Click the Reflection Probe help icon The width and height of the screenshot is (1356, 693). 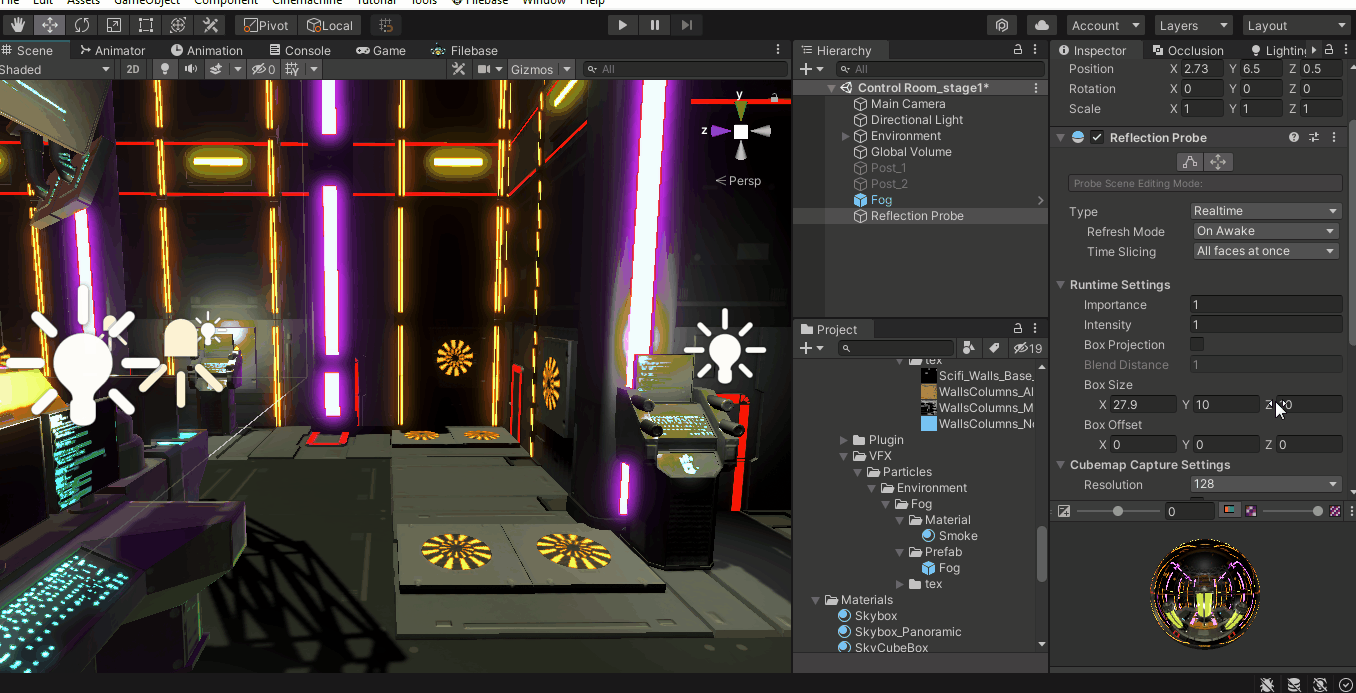click(1294, 138)
